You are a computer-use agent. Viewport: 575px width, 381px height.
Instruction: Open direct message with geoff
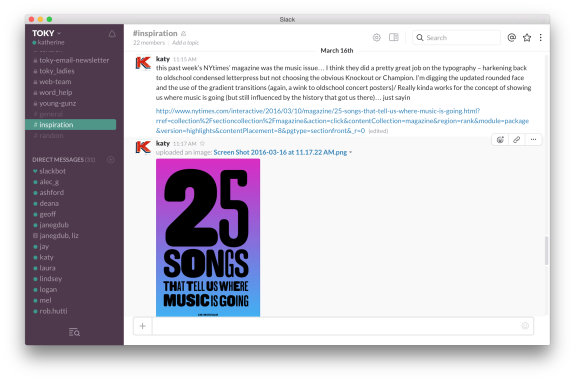tap(48, 214)
